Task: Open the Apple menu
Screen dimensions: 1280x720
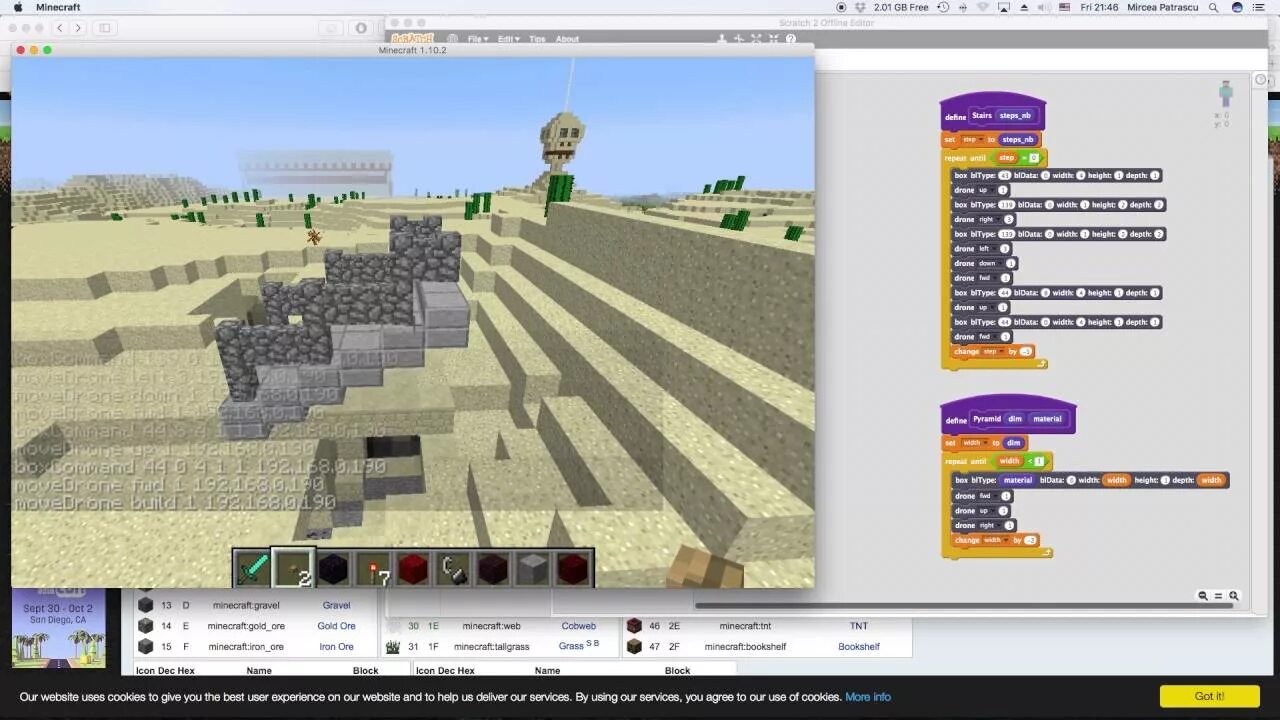Action: (x=18, y=7)
